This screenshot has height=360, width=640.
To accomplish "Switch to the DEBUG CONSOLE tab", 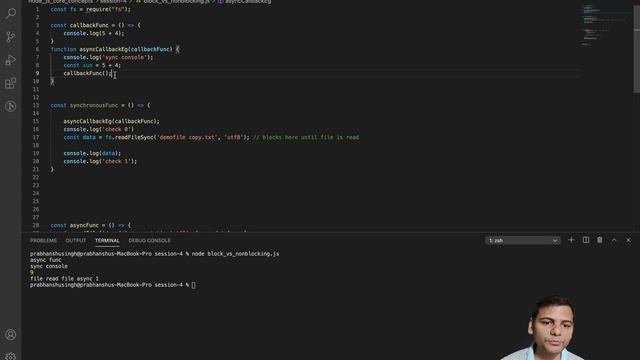I will [149, 240].
